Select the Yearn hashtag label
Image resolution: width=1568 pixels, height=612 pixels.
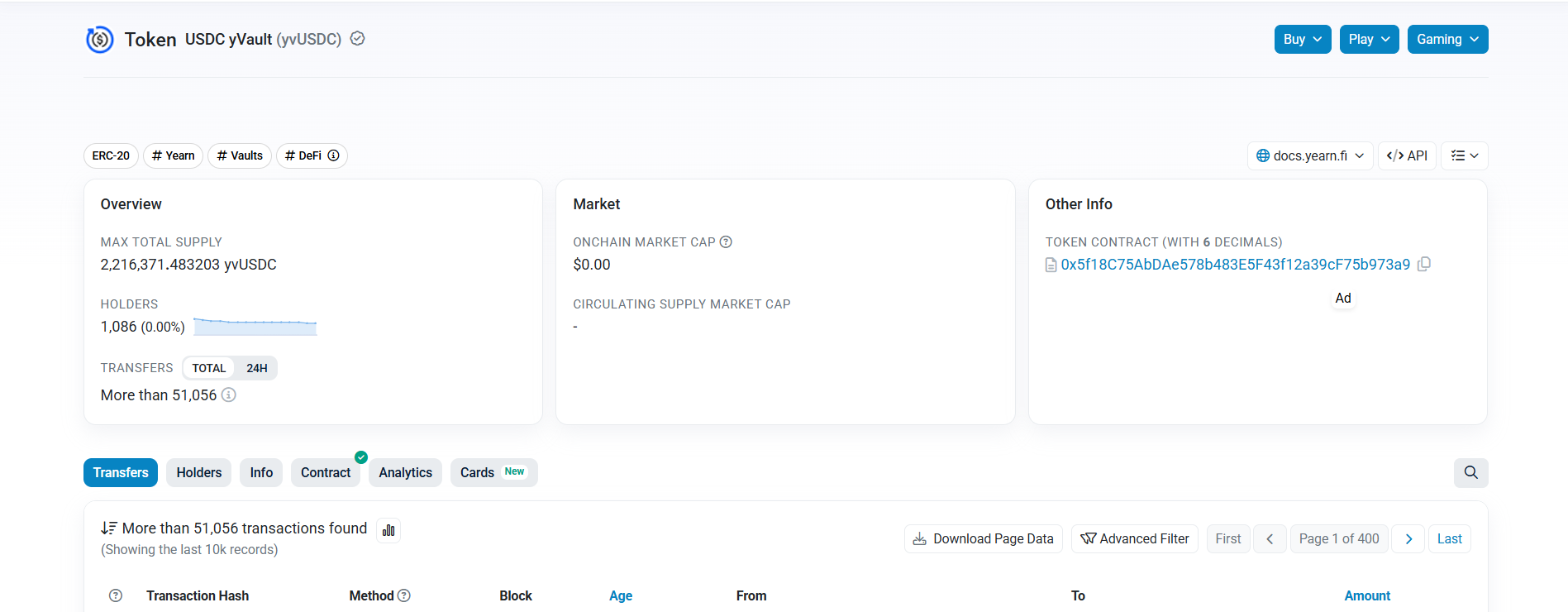(174, 155)
